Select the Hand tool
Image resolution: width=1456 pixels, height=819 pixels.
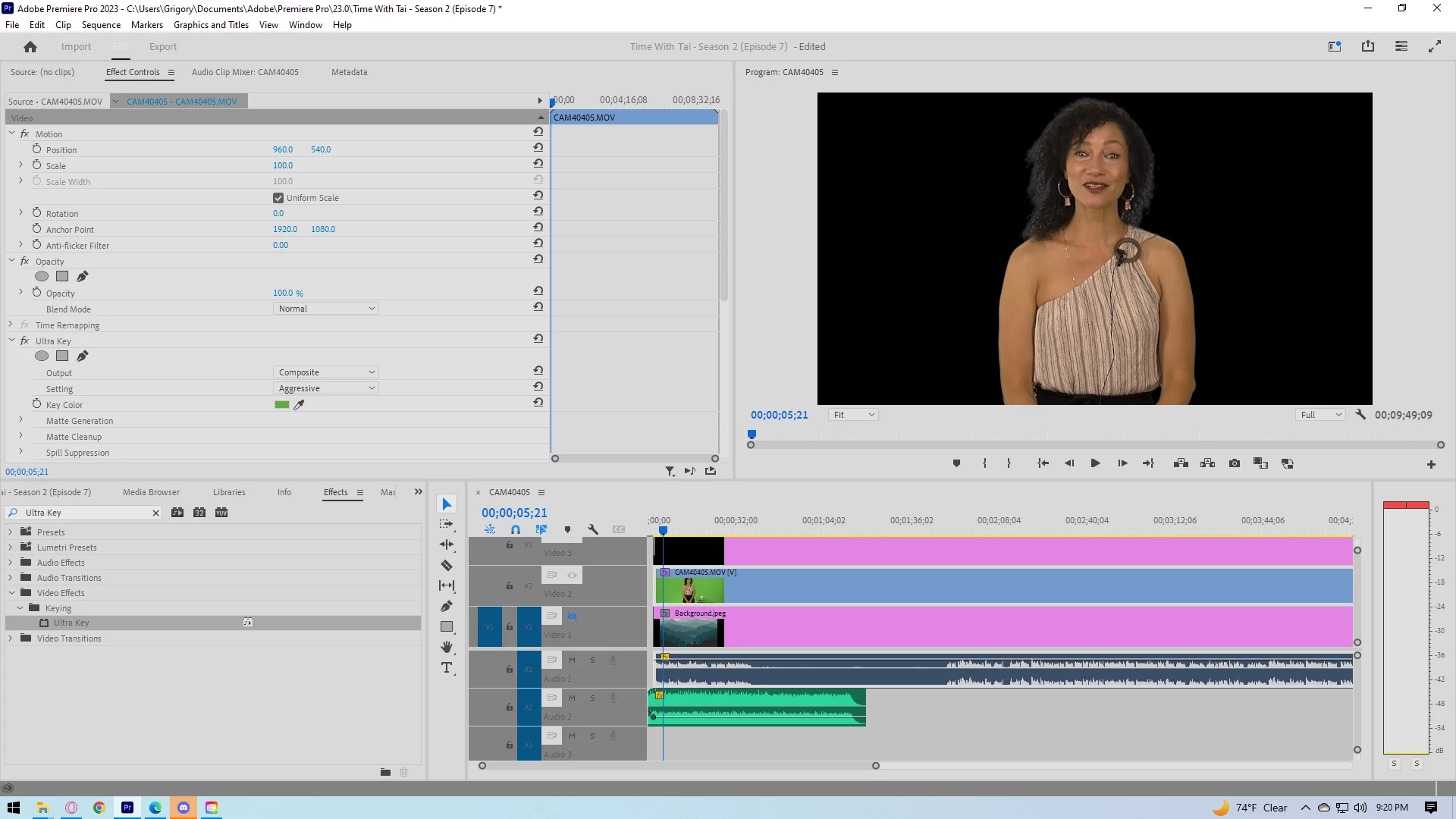(x=447, y=647)
